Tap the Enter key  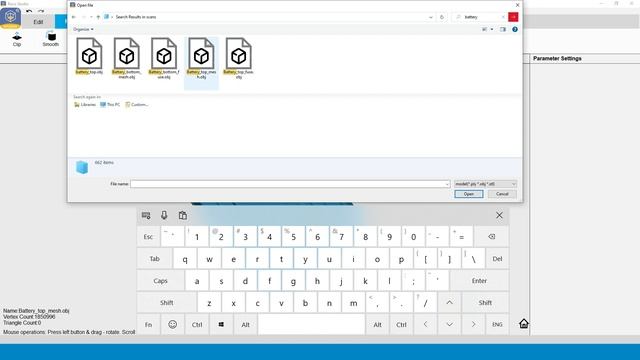click(479, 281)
